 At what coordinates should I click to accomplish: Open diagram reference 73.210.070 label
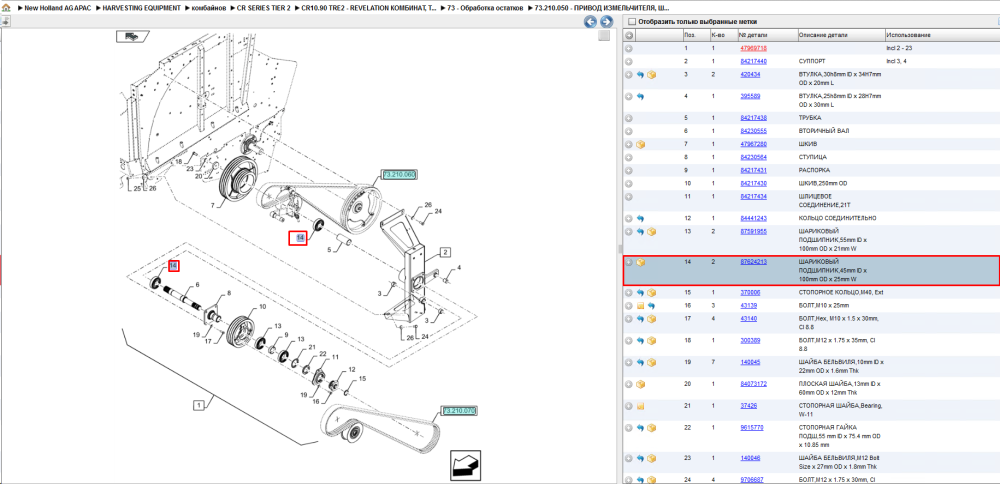click(459, 410)
